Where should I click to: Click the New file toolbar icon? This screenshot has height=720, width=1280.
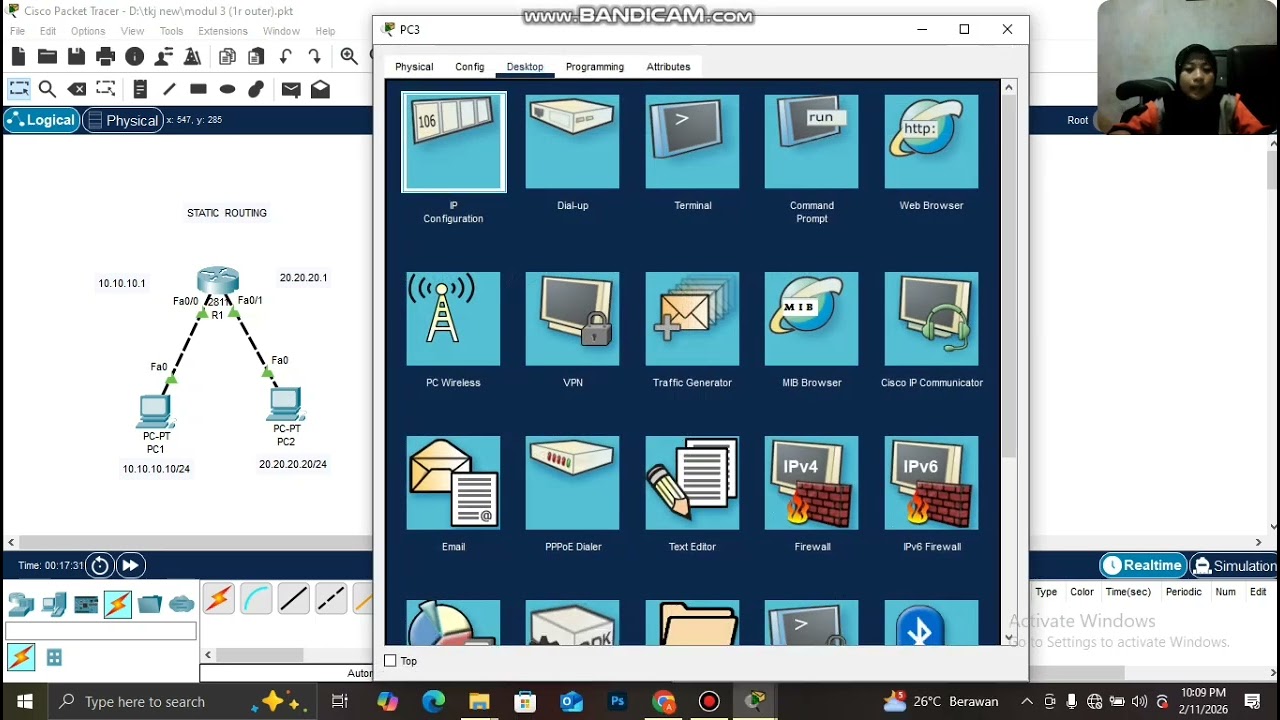18,57
